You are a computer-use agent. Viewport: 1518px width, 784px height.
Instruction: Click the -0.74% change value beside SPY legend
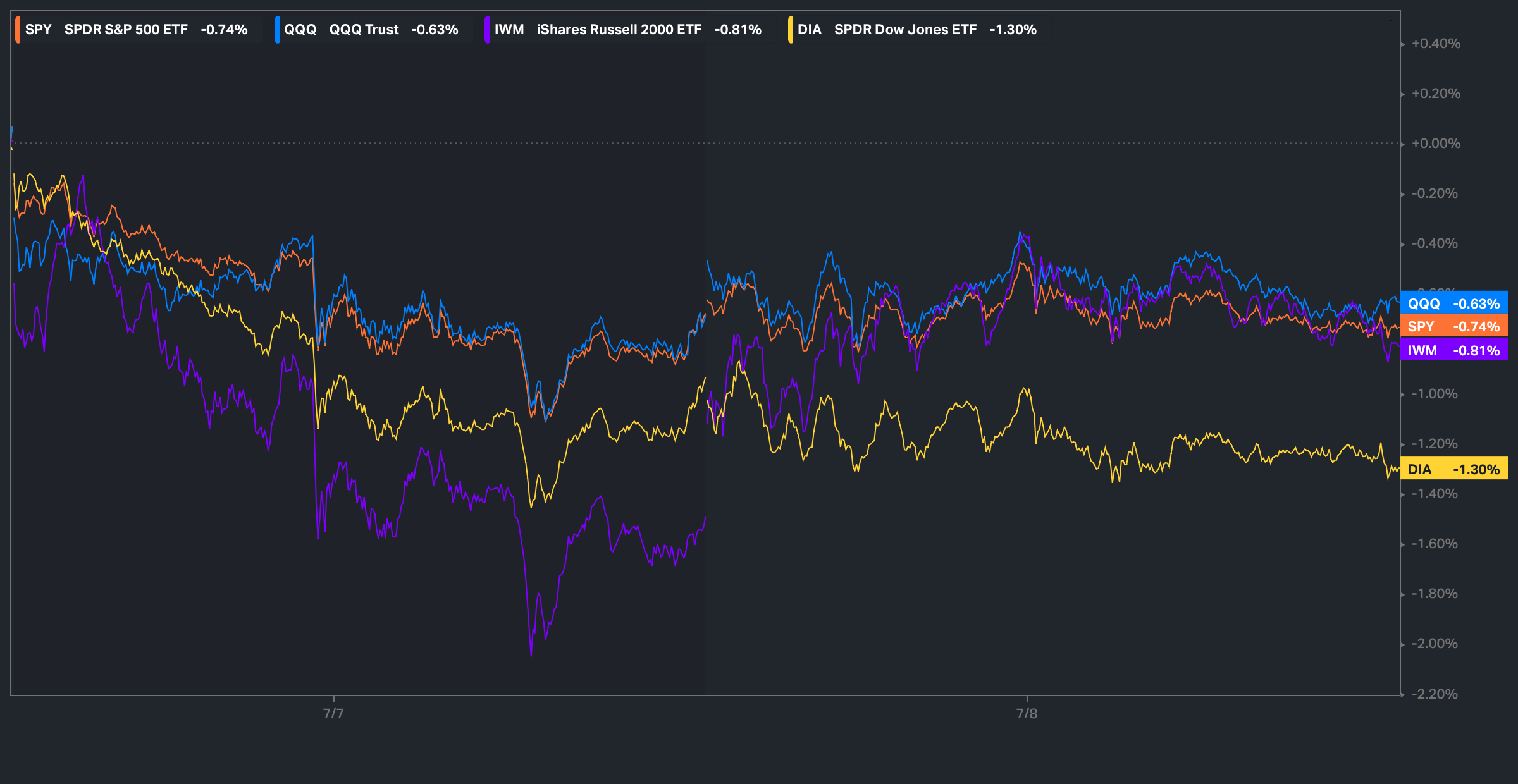pyautogui.click(x=224, y=30)
